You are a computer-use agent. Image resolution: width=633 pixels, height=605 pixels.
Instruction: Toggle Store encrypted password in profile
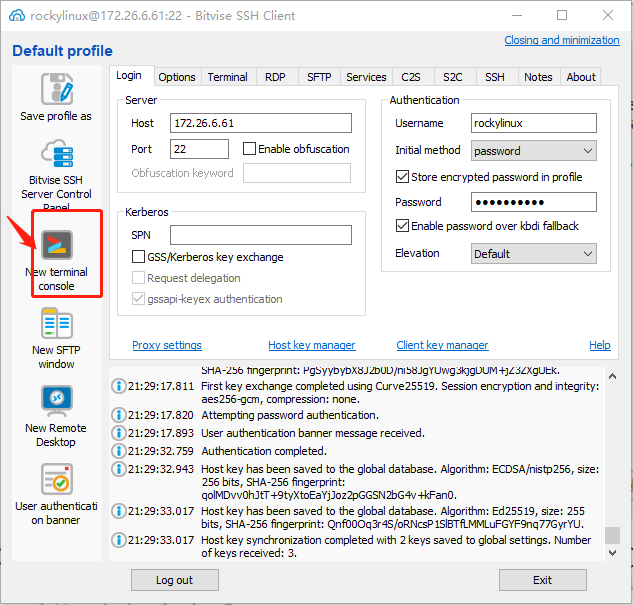tap(402, 177)
